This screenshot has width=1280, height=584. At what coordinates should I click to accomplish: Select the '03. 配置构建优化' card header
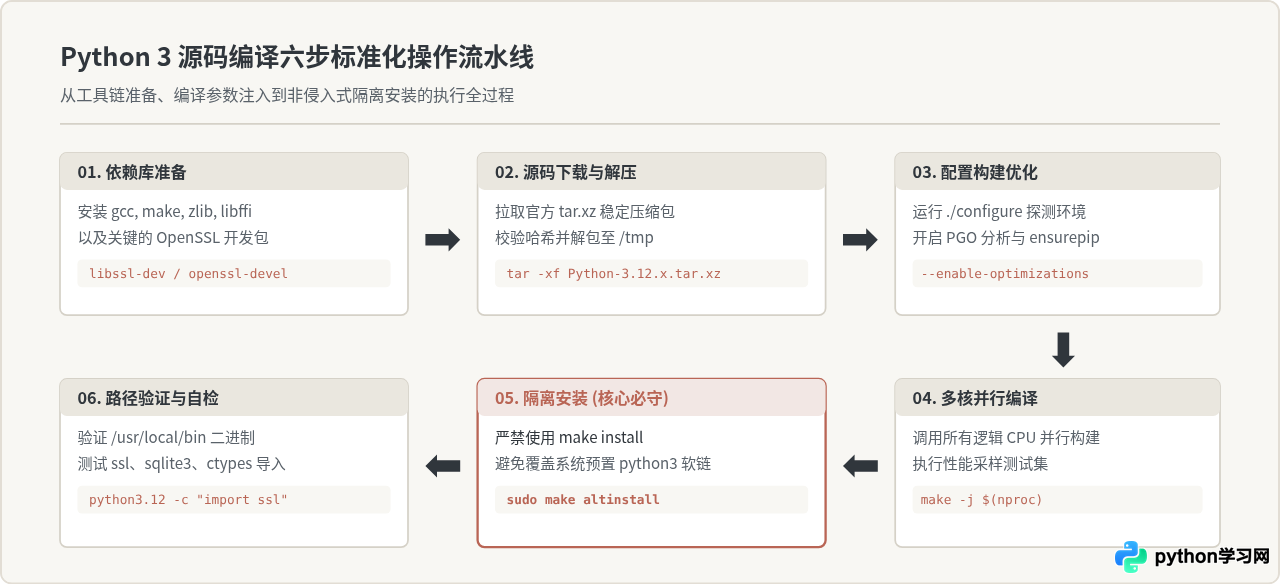1057,172
